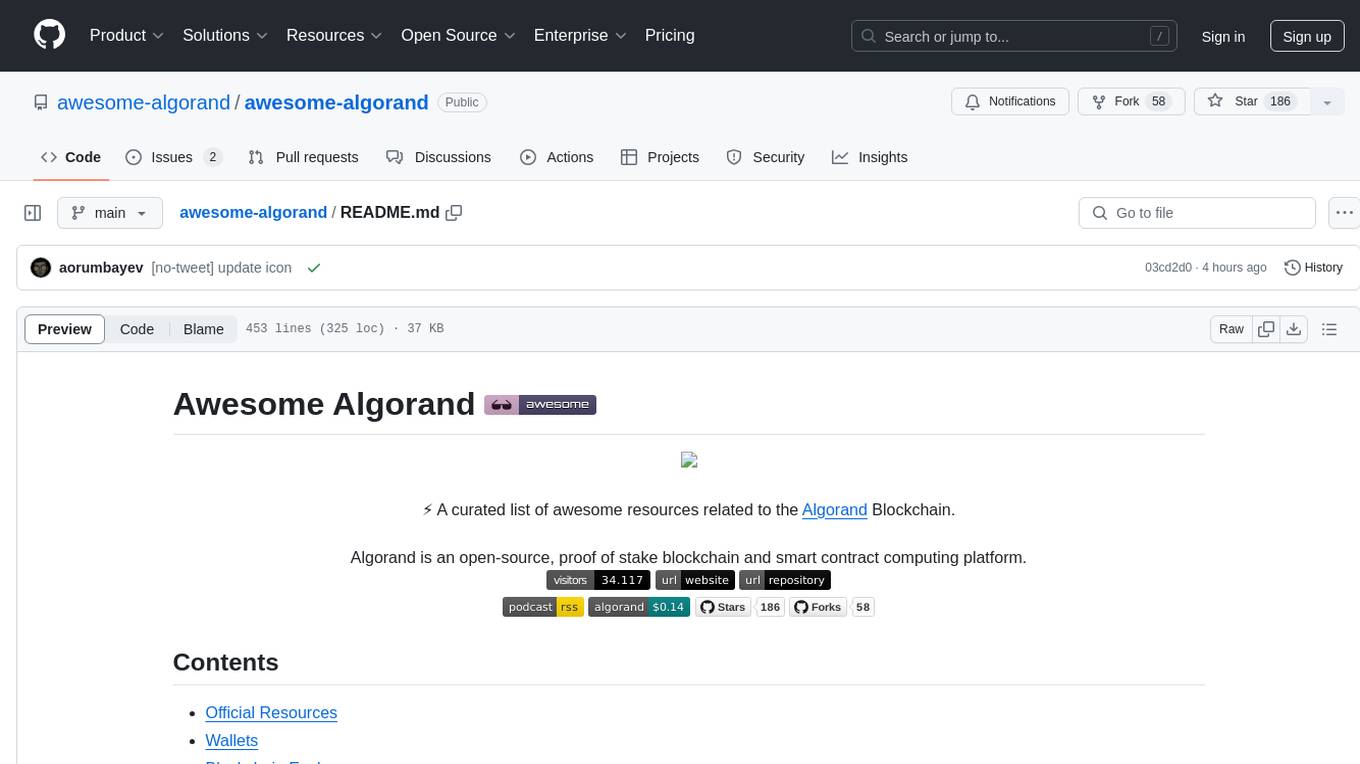Open the Raw file view
This screenshot has height=764, width=1360.
click(1231, 329)
